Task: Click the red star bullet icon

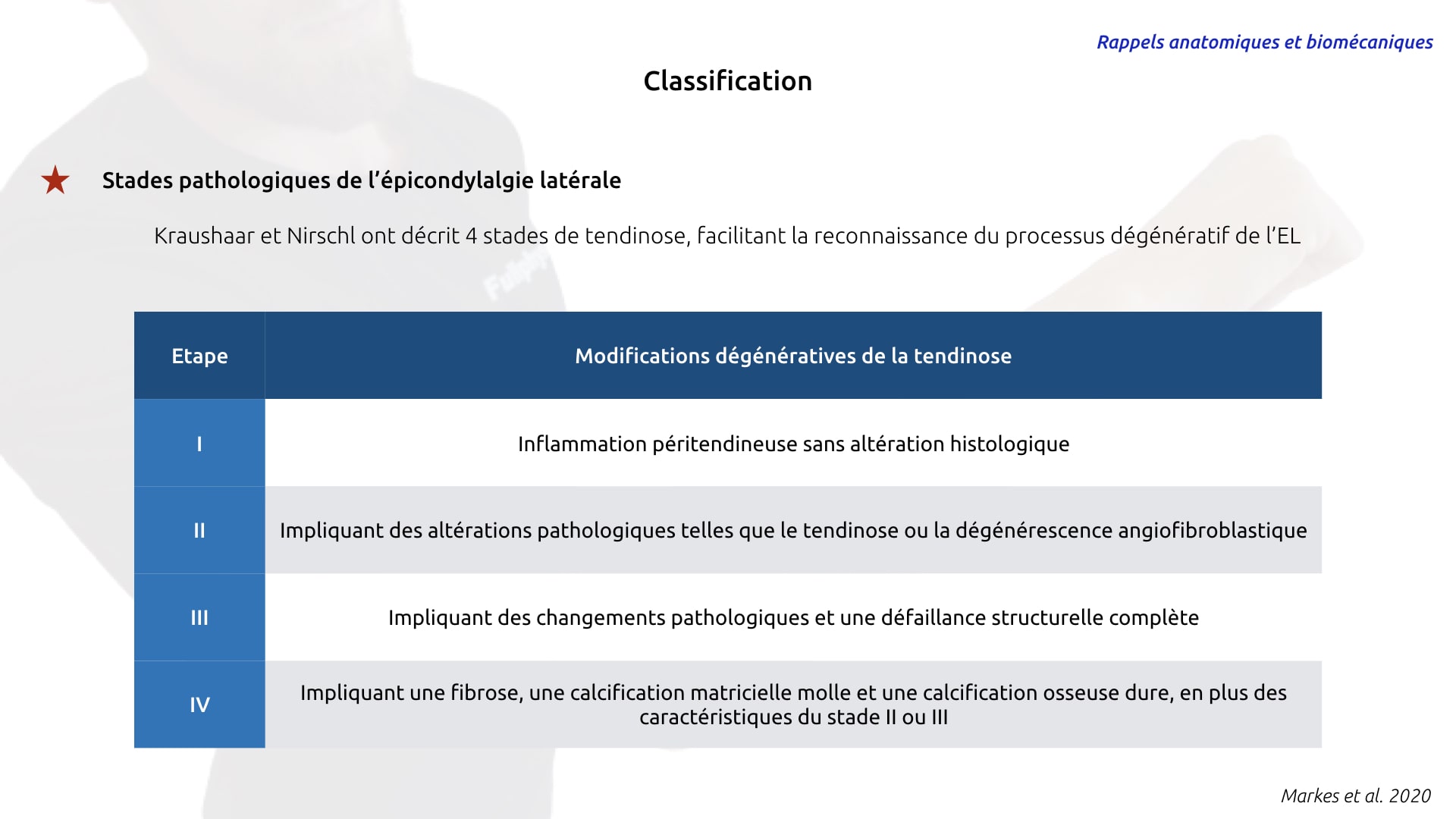Action: [55, 180]
